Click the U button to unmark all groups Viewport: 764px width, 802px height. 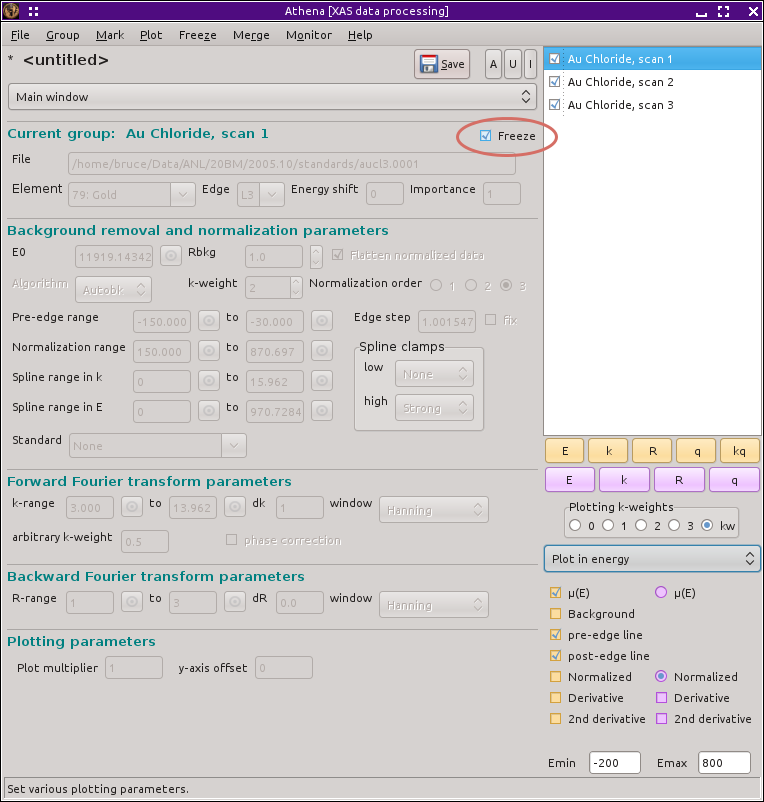(x=512, y=64)
